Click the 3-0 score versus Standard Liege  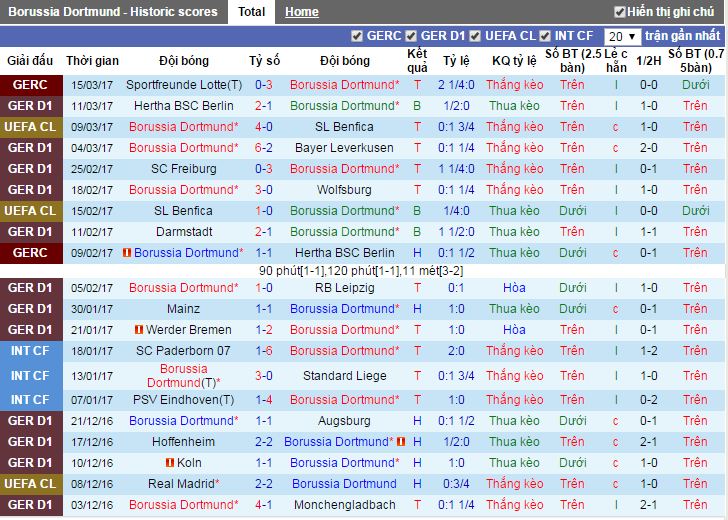[264, 376]
